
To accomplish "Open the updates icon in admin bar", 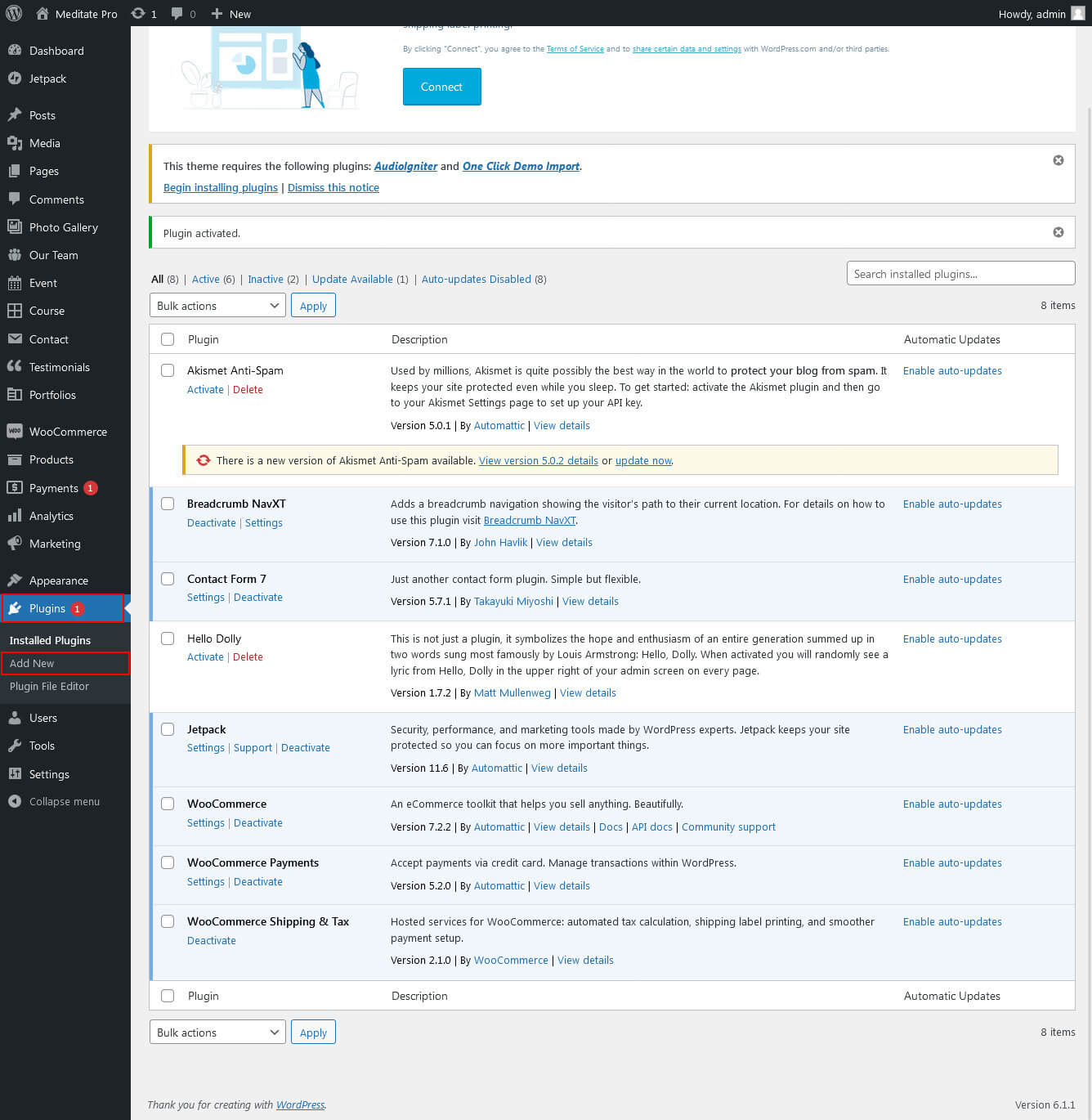I will 138,13.
